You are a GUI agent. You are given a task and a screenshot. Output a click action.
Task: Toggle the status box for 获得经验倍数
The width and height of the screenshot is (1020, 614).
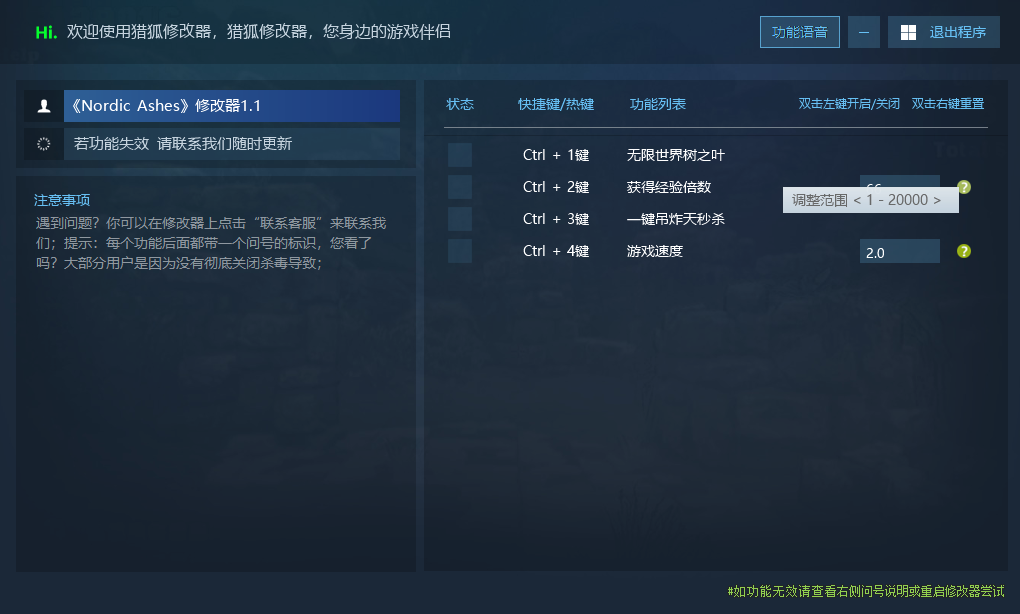(x=460, y=187)
